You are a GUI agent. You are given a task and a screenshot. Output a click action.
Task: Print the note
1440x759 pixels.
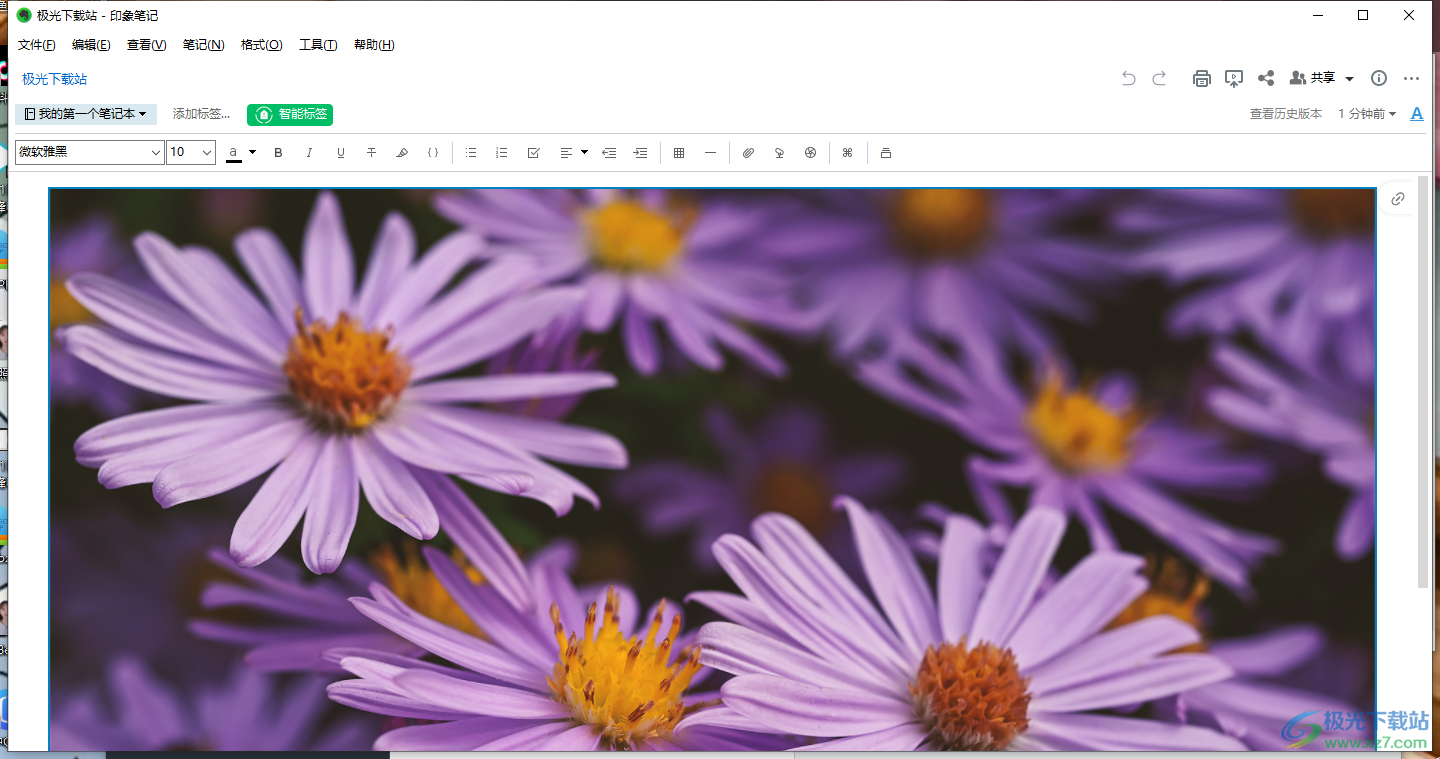pos(1202,78)
